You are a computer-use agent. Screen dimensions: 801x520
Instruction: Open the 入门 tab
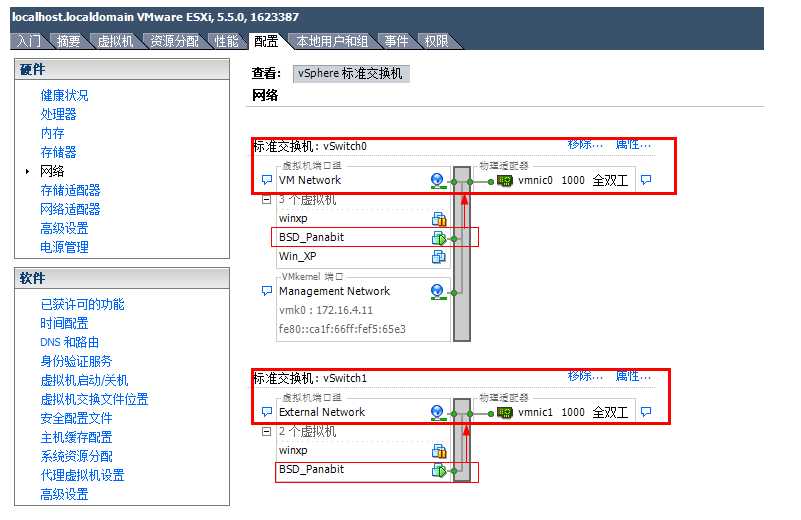click(29, 41)
